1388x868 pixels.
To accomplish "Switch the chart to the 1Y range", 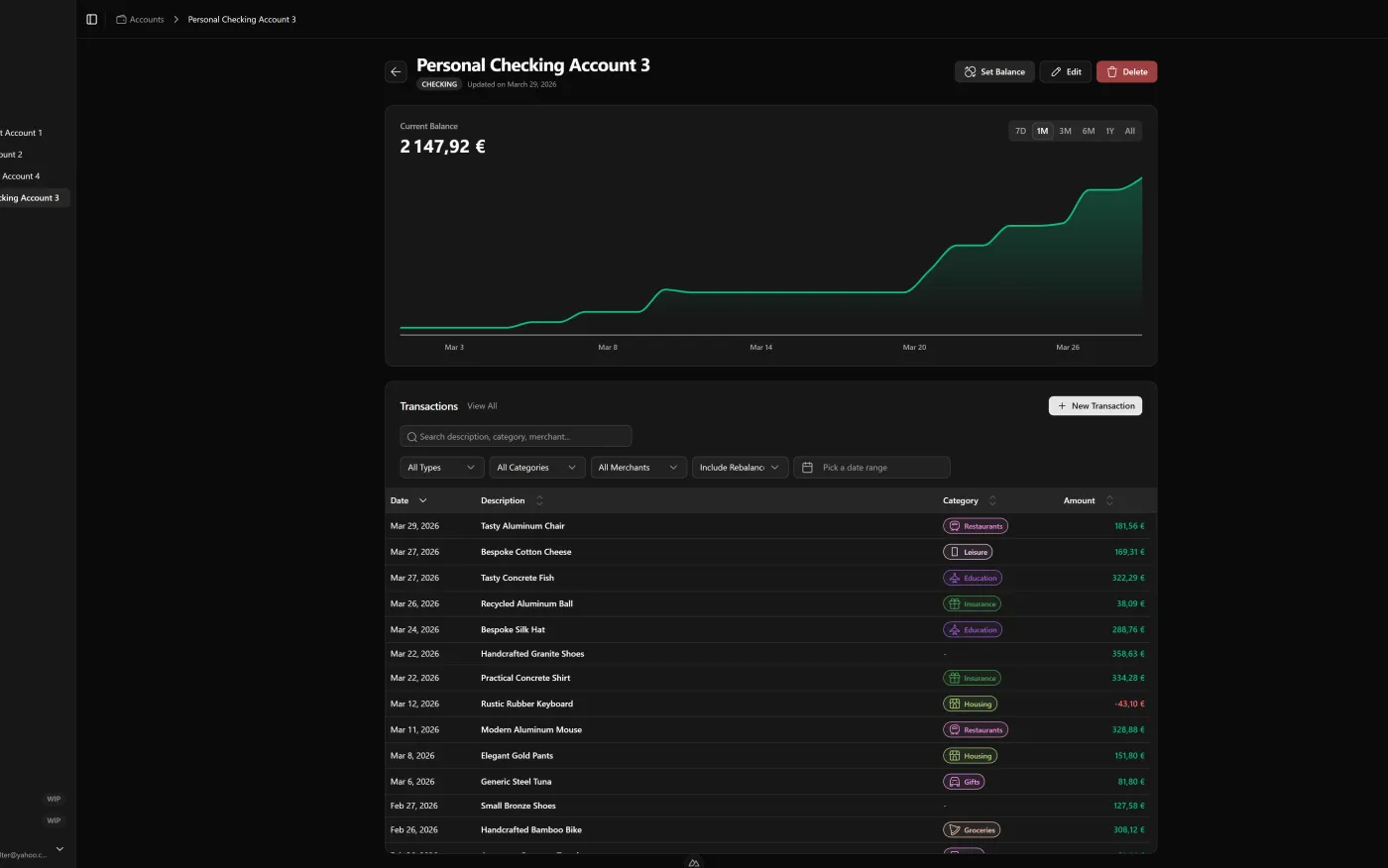I will [1110, 130].
